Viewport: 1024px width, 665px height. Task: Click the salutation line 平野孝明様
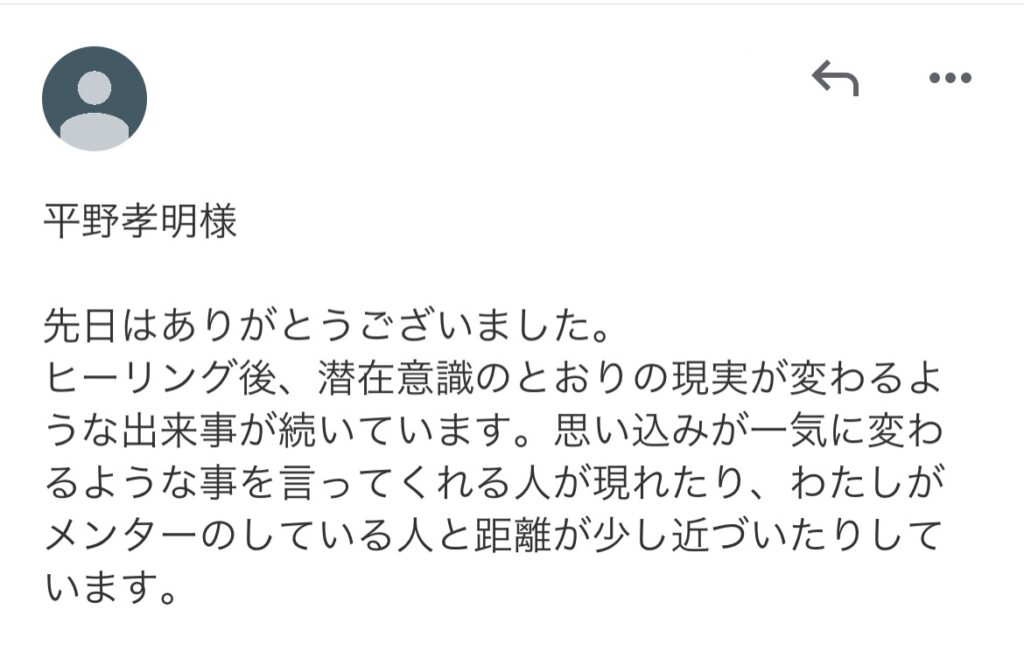tap(140, 221)
